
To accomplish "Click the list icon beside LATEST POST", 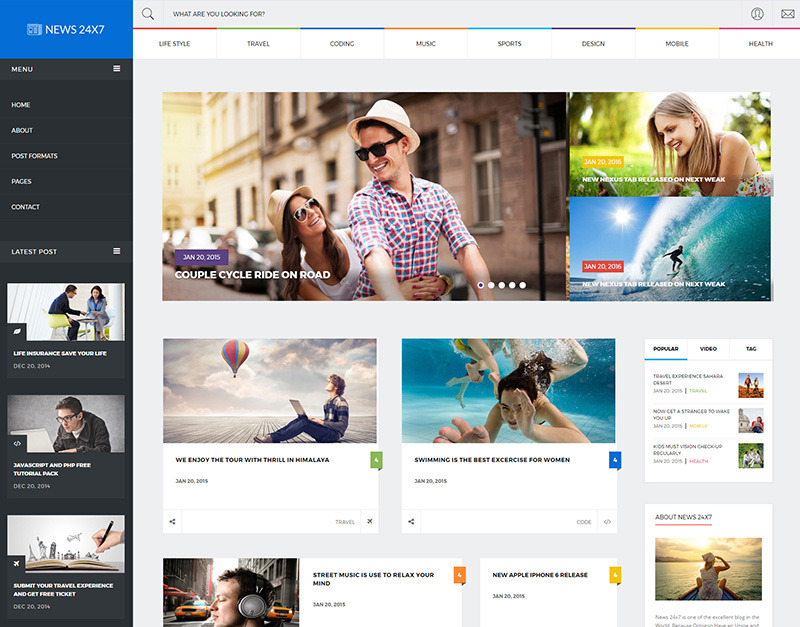I will (117, 251).
